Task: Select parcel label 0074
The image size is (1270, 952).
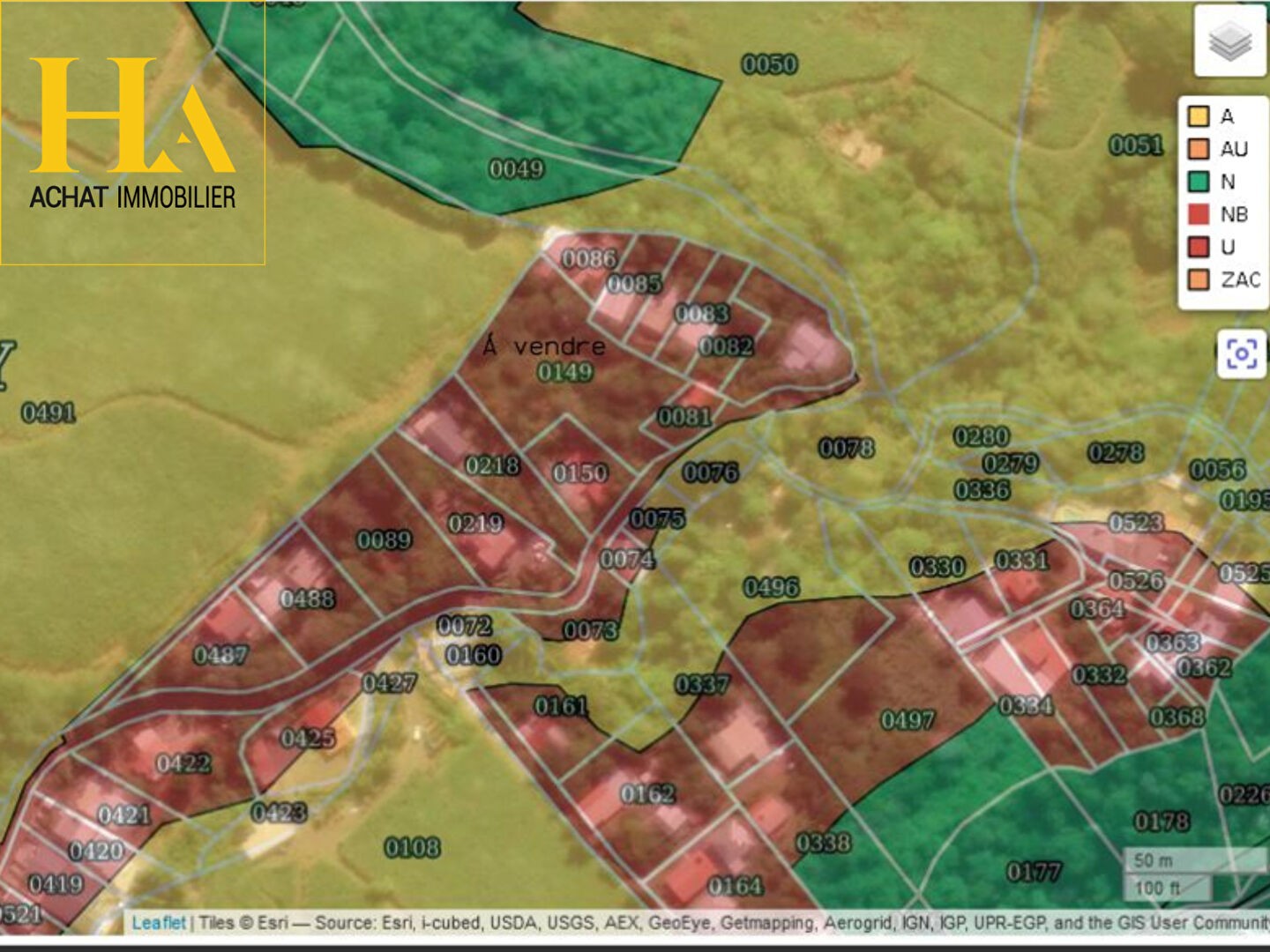Action: point(627,559)
